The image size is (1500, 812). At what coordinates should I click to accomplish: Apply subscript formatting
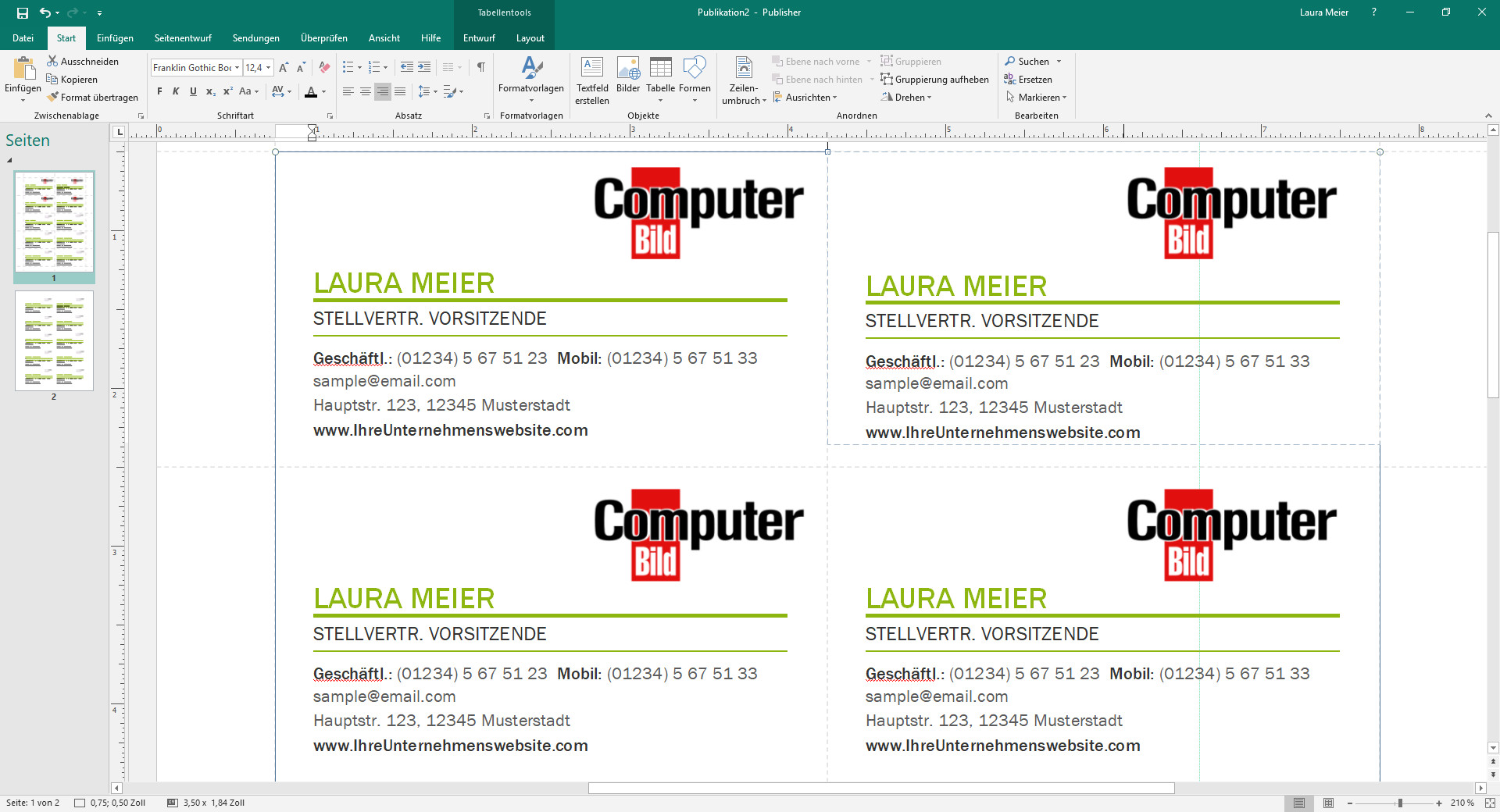tap(210, 91)
